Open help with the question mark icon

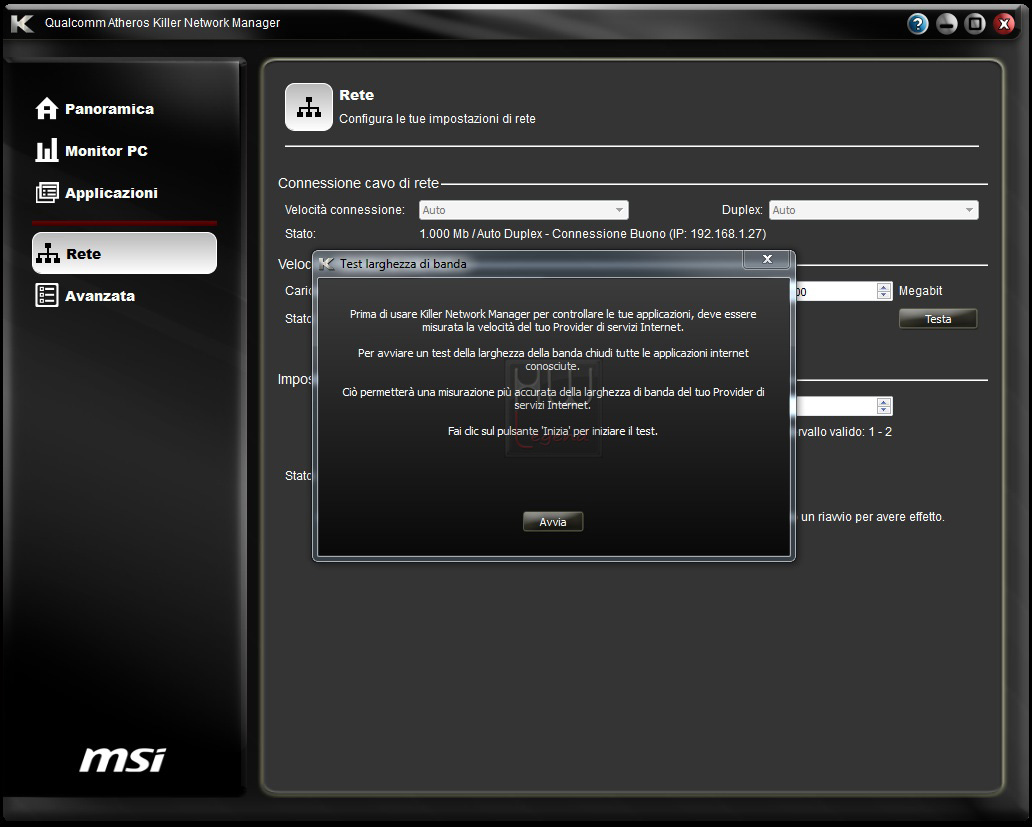[917, 24]
